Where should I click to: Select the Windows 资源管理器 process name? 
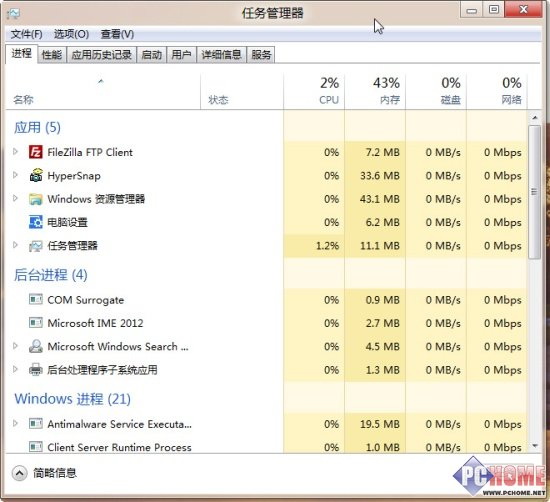(x=96, y=199)
